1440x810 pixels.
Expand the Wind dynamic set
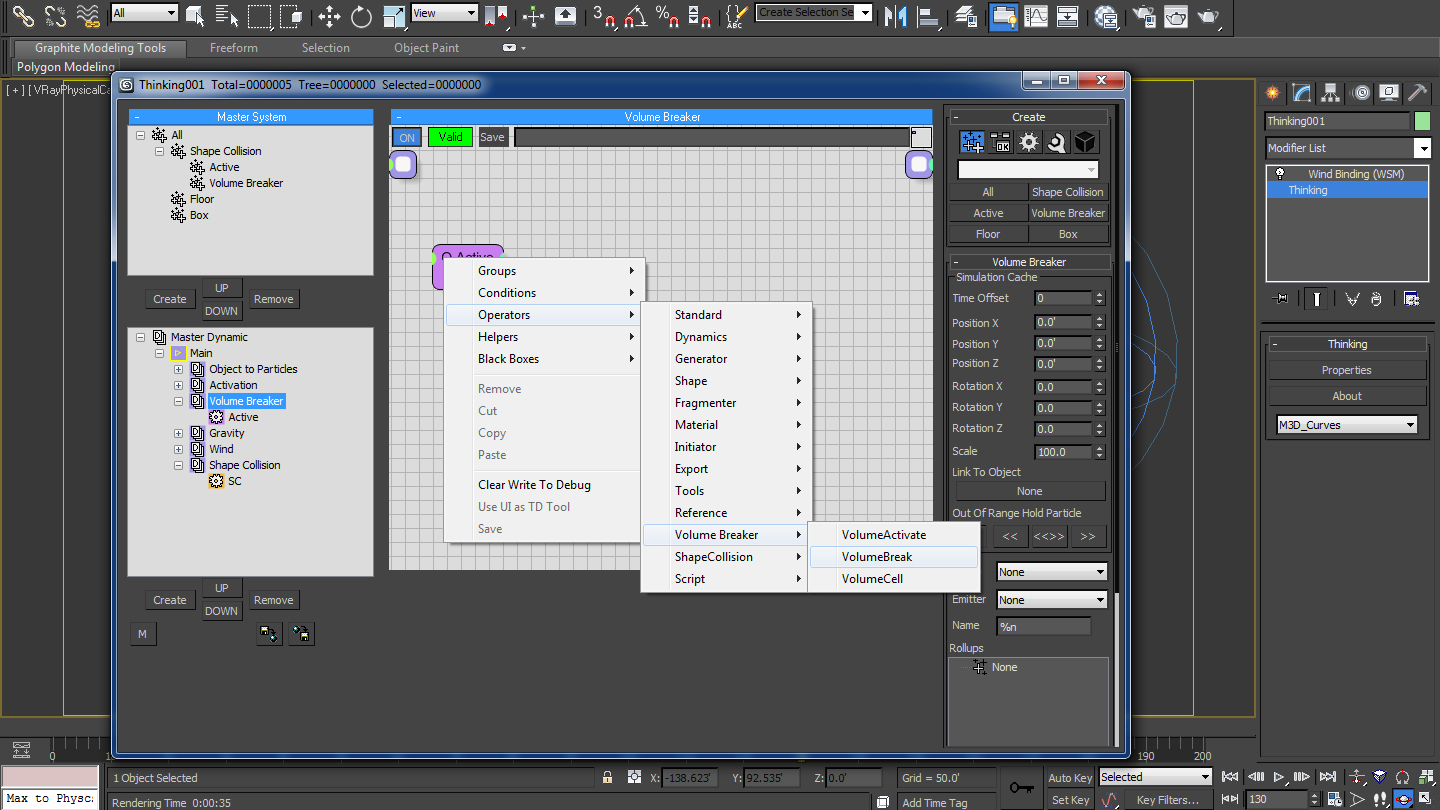click(179, 449)
